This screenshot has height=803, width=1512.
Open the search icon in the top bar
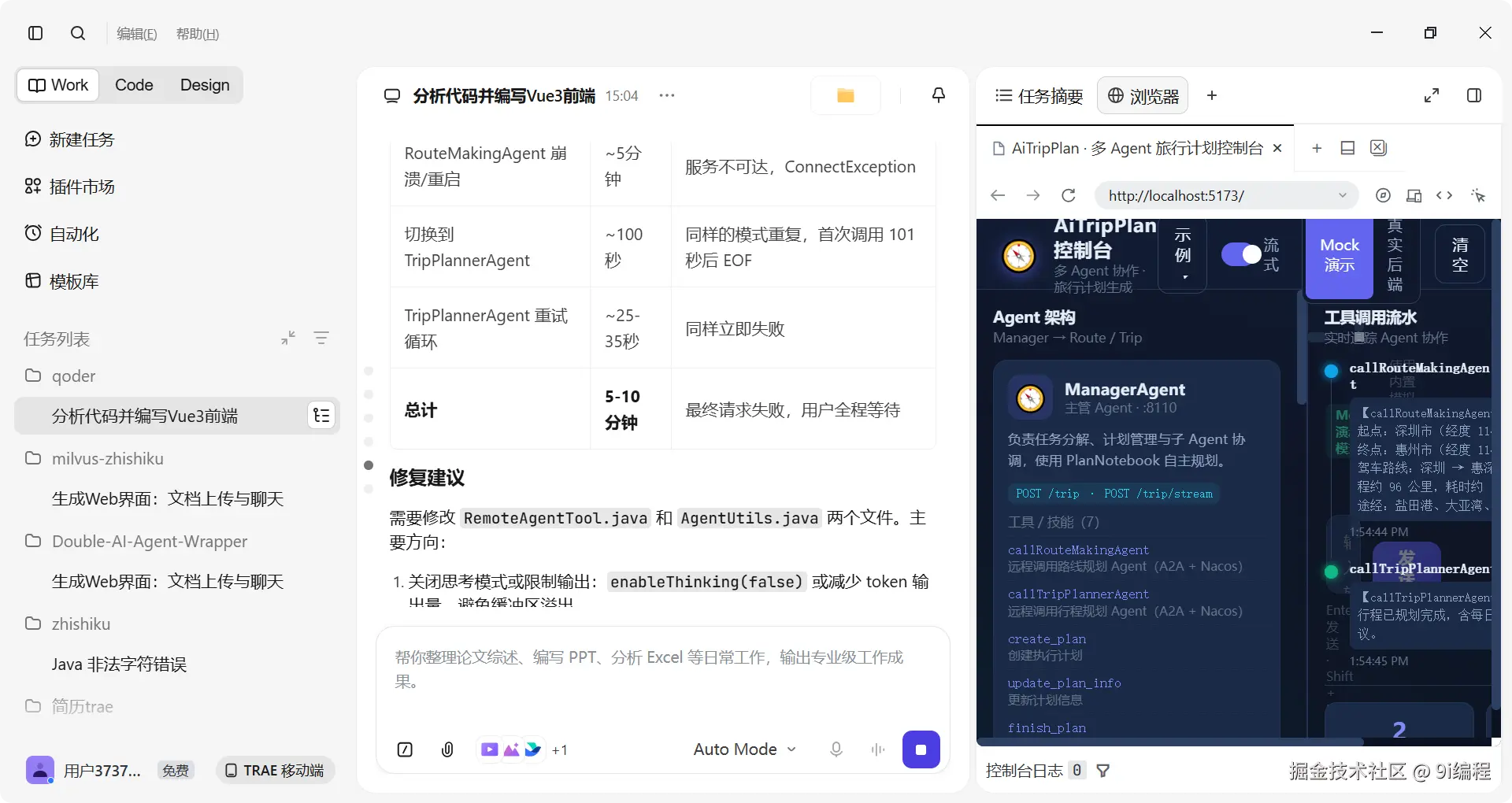(x=77, y=33)
